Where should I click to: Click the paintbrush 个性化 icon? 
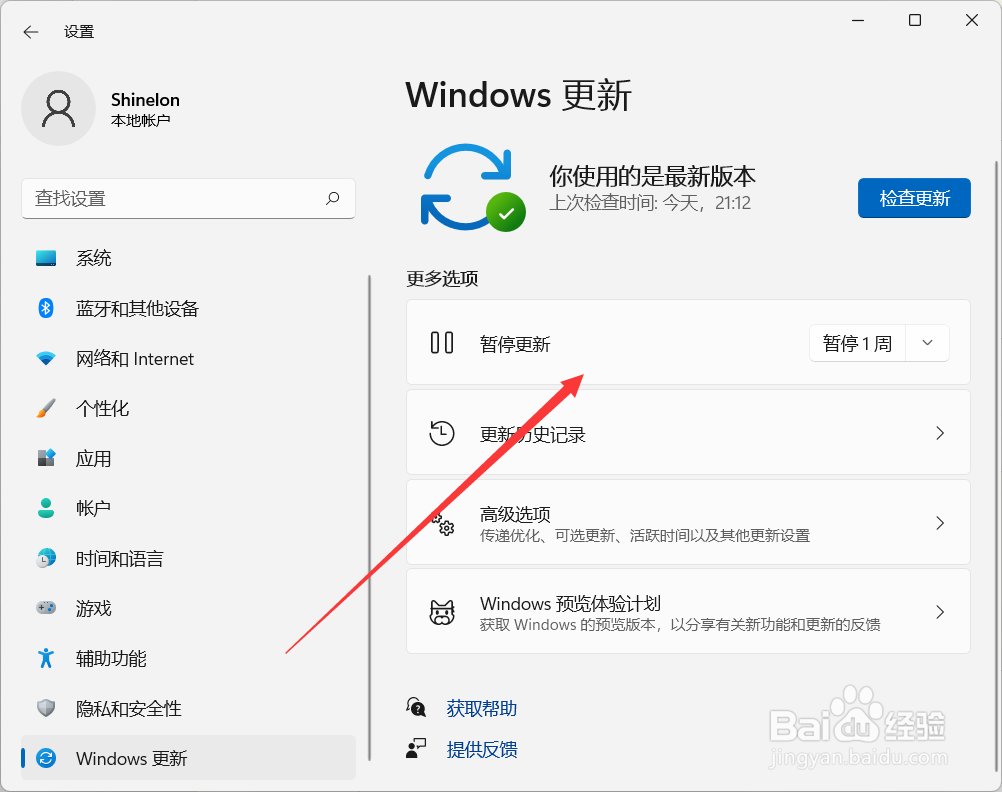point(46,408)
